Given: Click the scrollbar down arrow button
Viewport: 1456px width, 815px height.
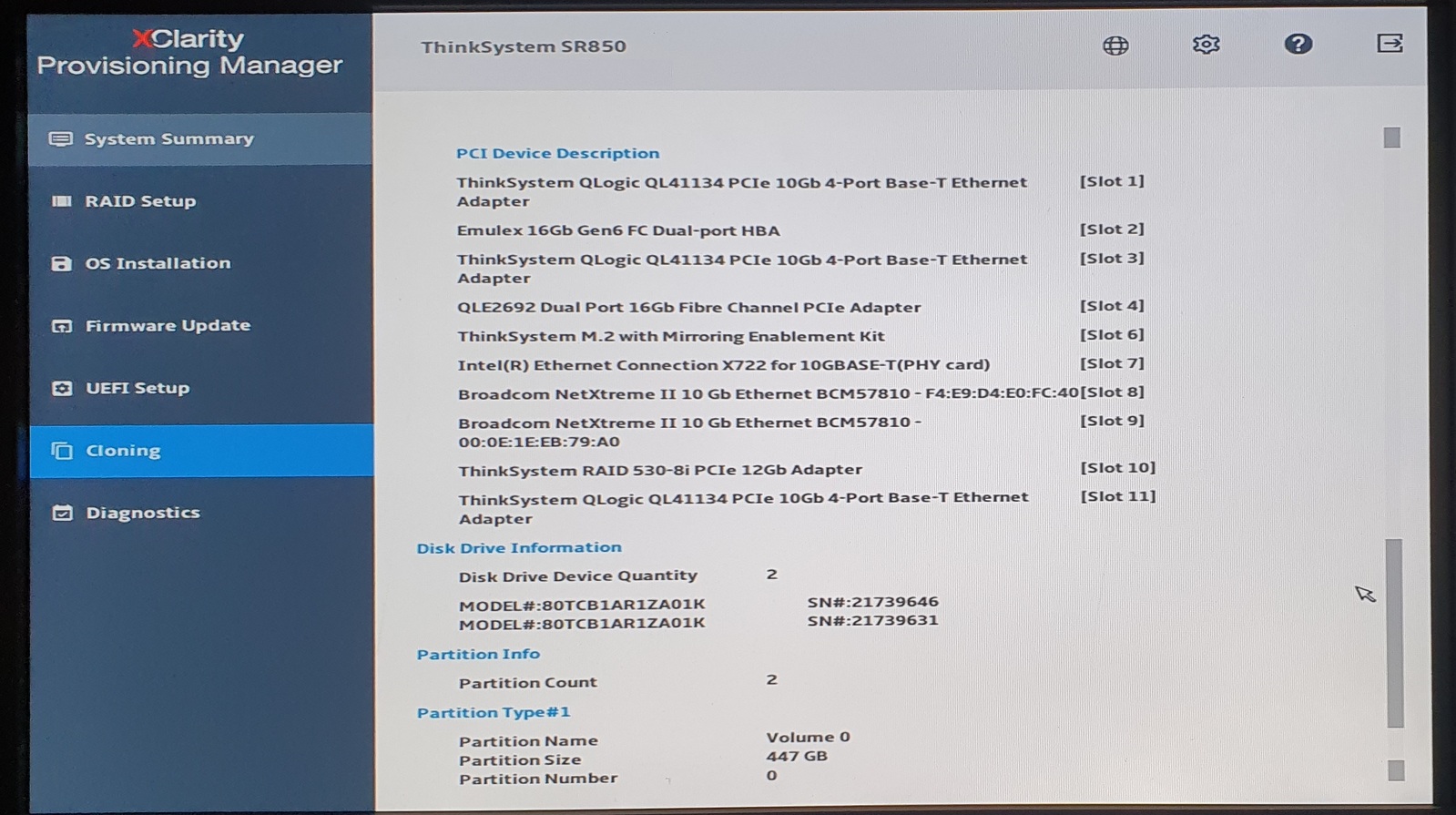Looking at the screenshot, I should [1396, 770].
